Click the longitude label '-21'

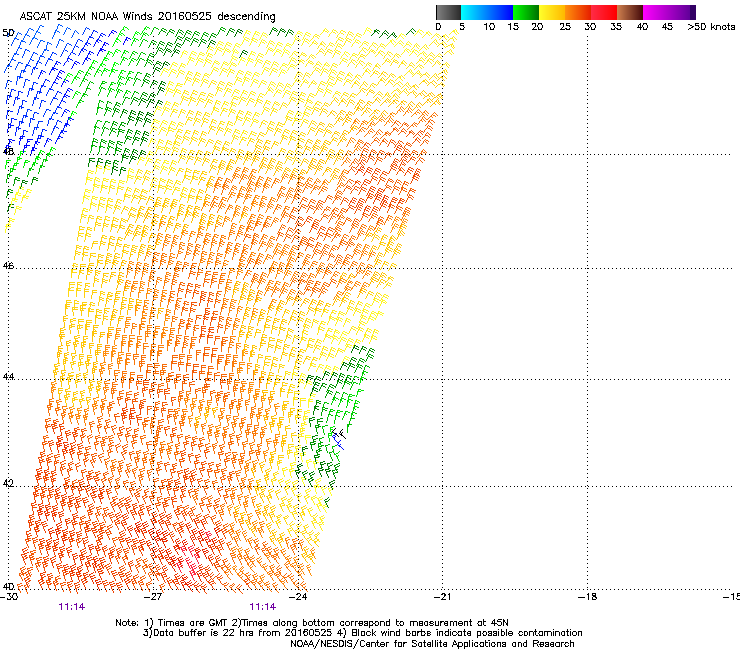pyautogui.click(x=443, y=597)
